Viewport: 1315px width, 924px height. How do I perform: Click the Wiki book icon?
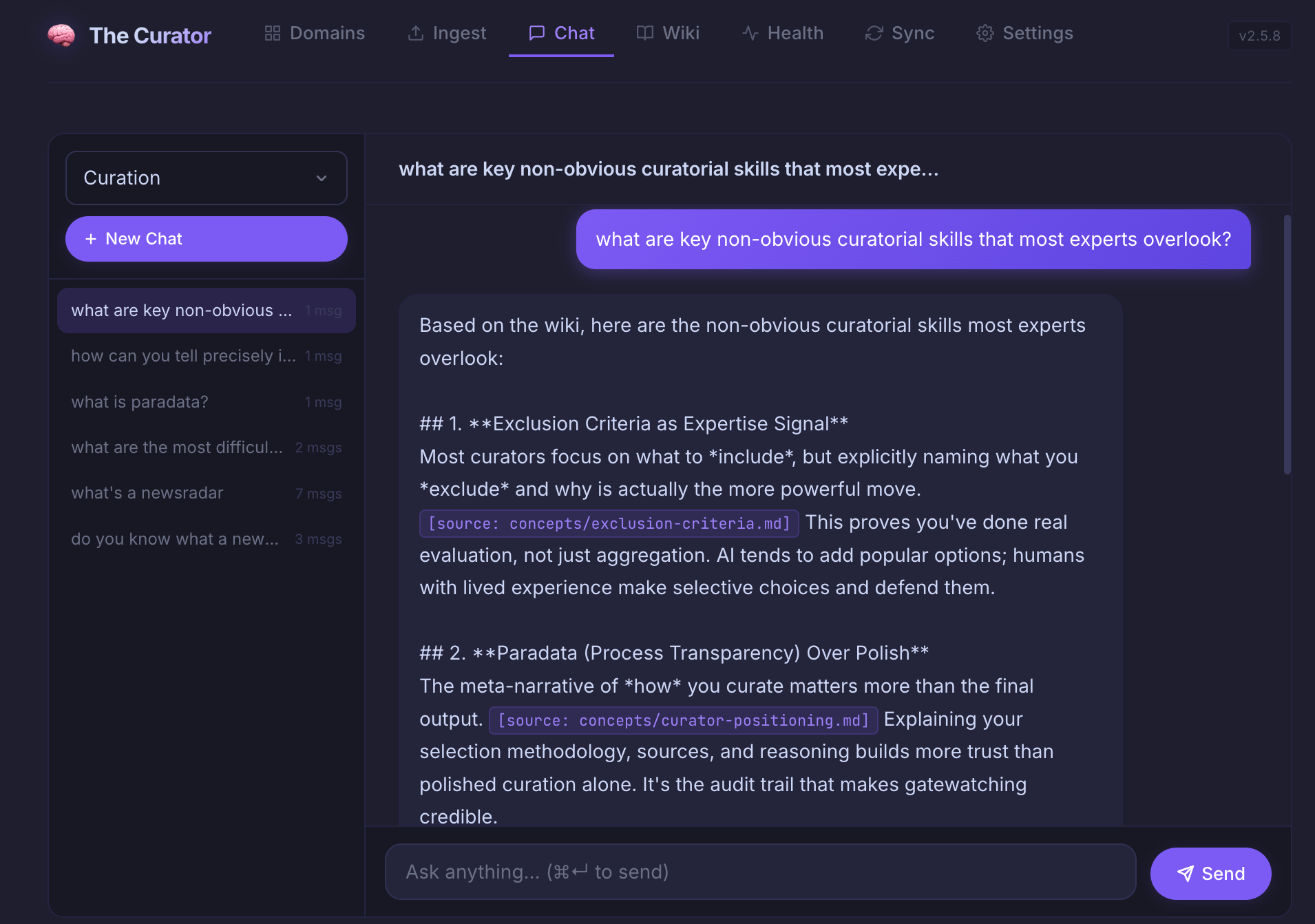tap(644, 33)
